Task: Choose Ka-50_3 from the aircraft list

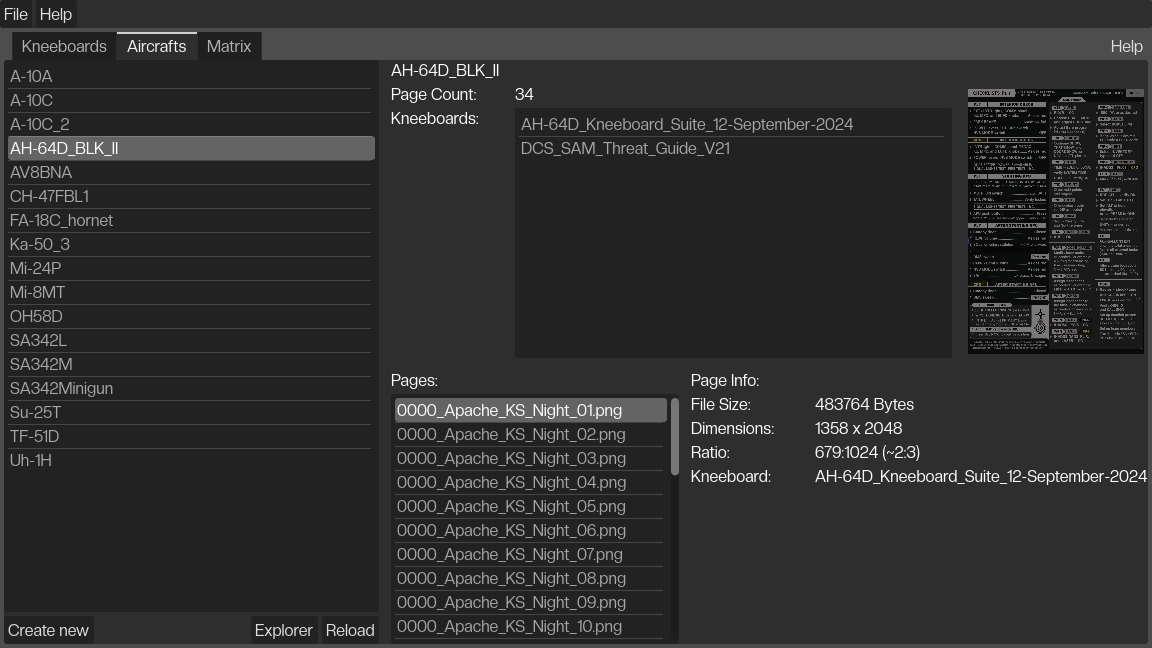Action: pyautogui.click(x=42, y=244)
